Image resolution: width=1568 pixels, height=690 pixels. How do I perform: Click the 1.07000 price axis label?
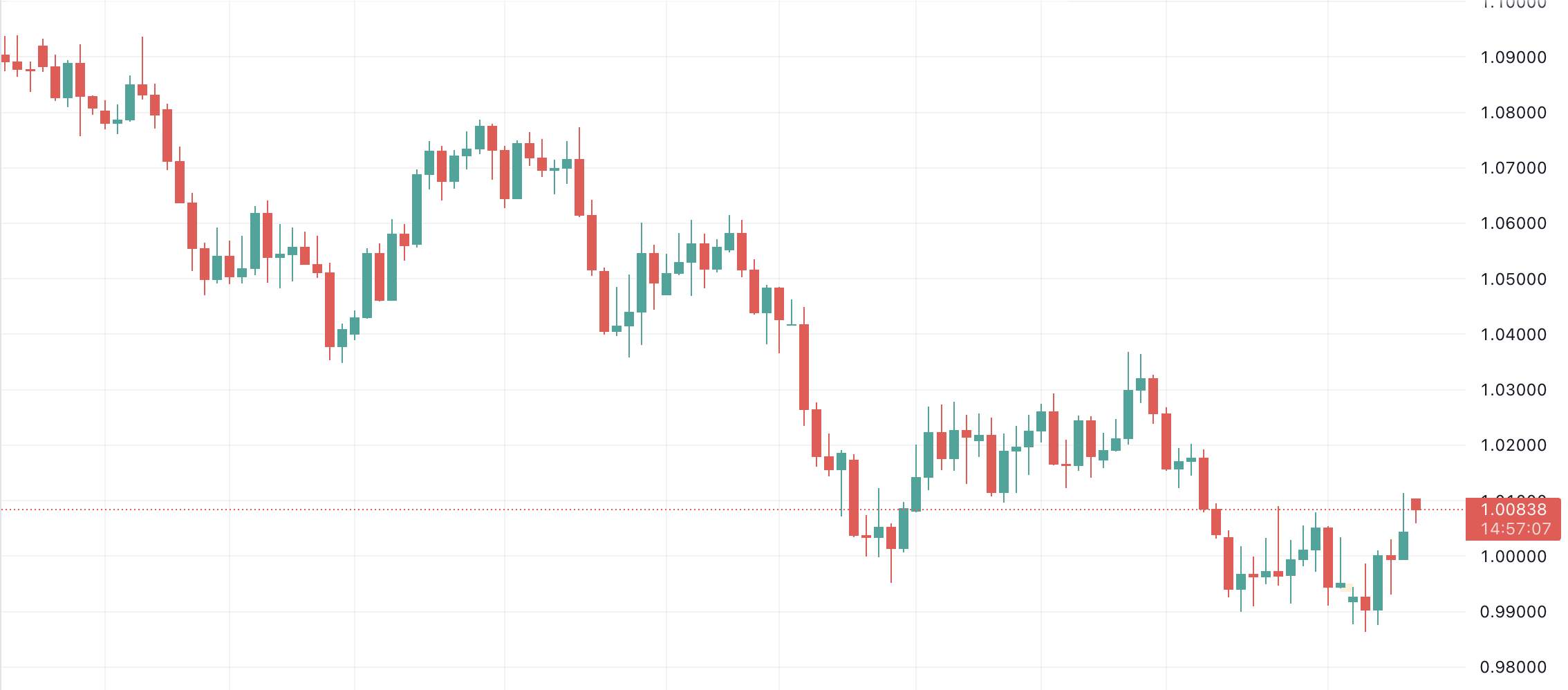[1513, 168]
